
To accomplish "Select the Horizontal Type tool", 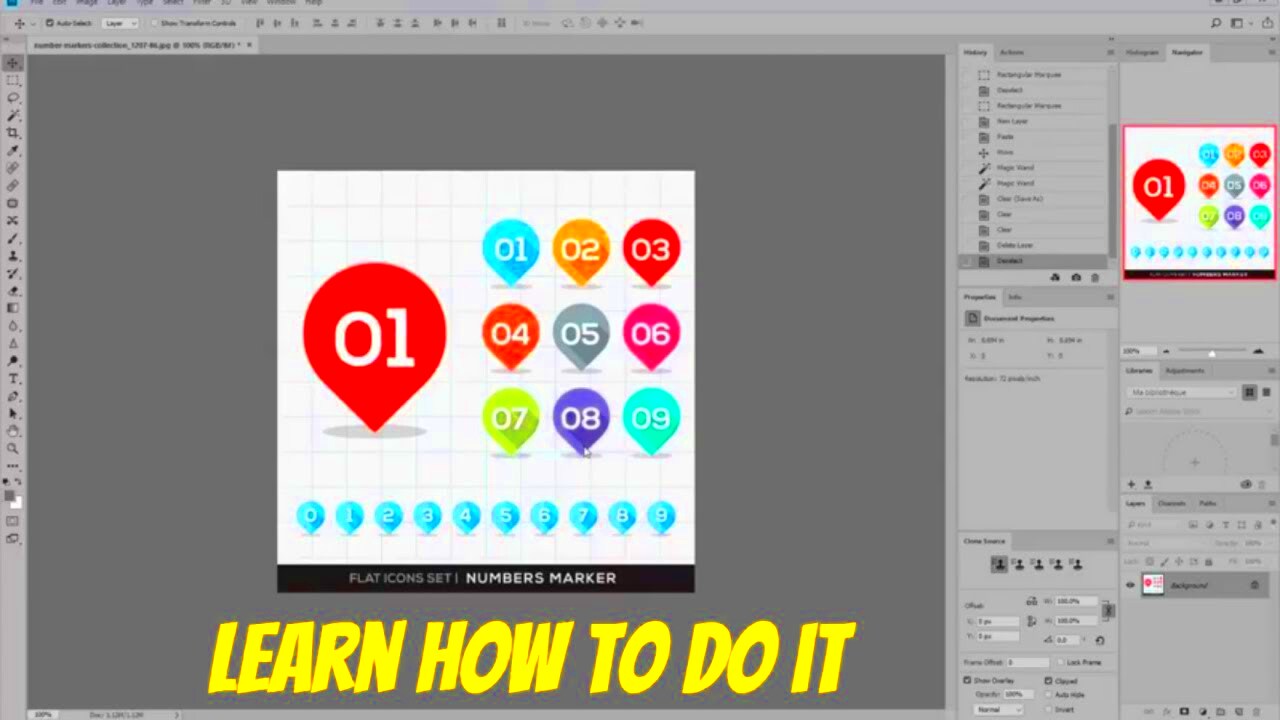I will [x=13, y=378].
